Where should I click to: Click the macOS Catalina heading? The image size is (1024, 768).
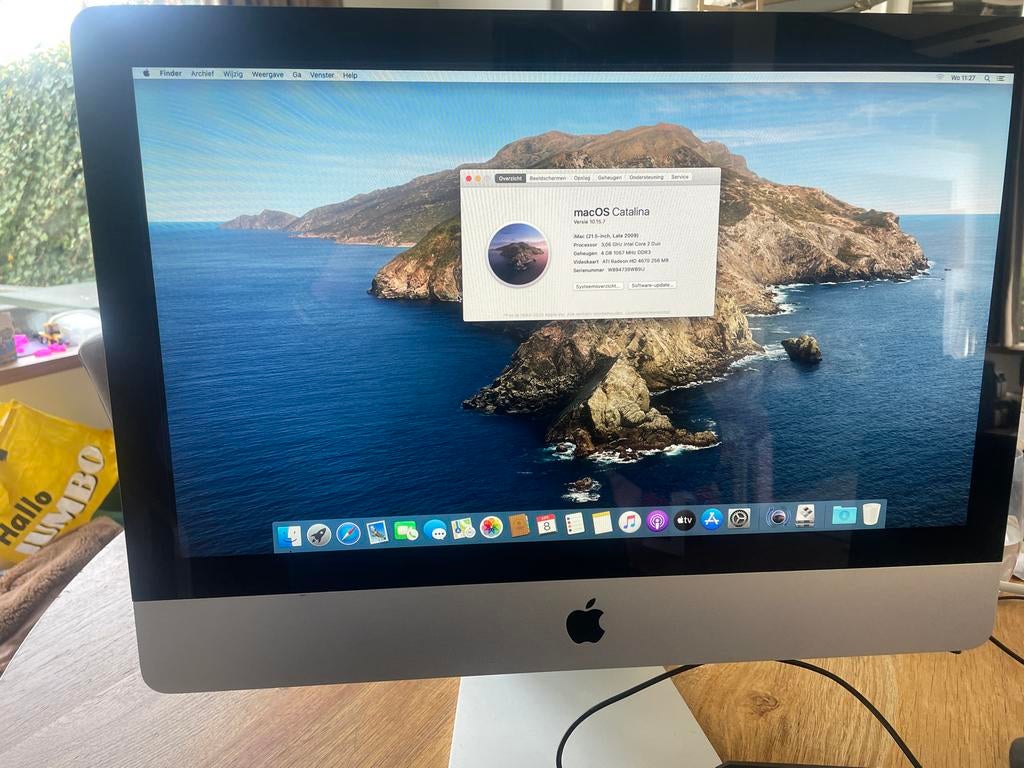[x=611, y=212]
